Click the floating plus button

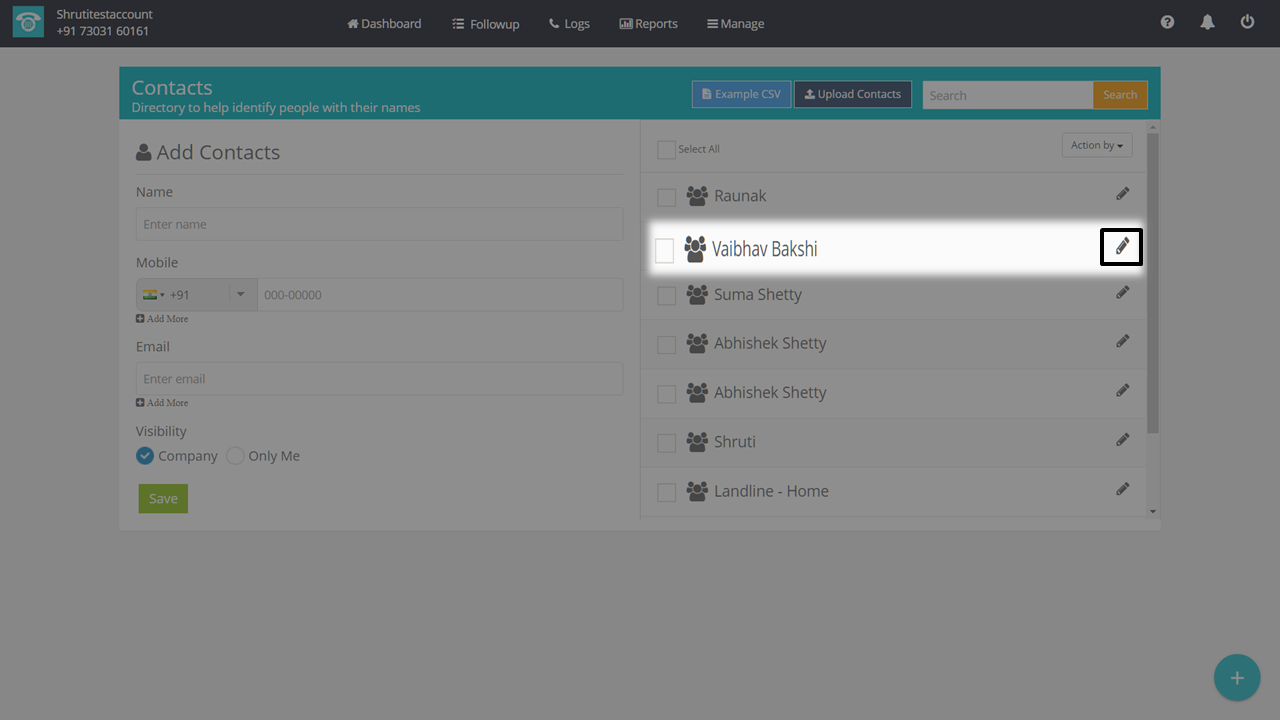tap(1236, 678)
